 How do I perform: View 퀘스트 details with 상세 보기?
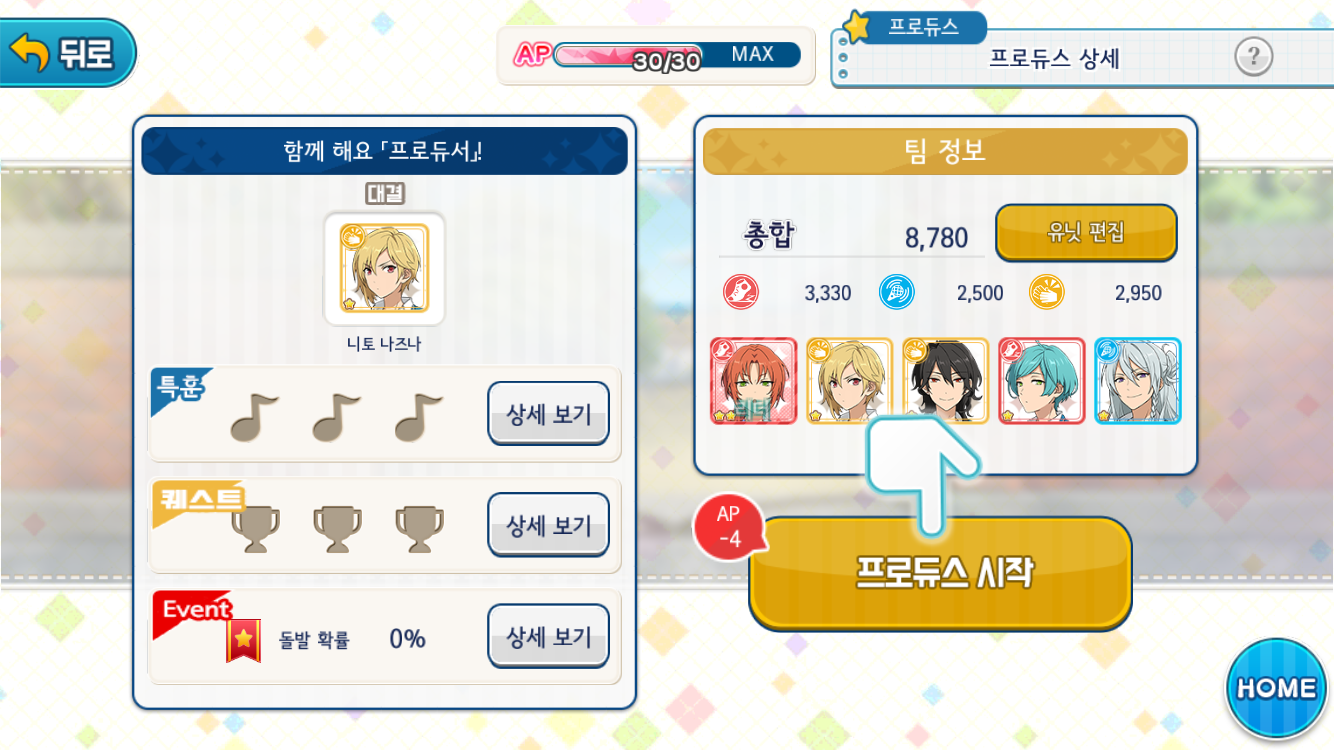pos(548,525)
